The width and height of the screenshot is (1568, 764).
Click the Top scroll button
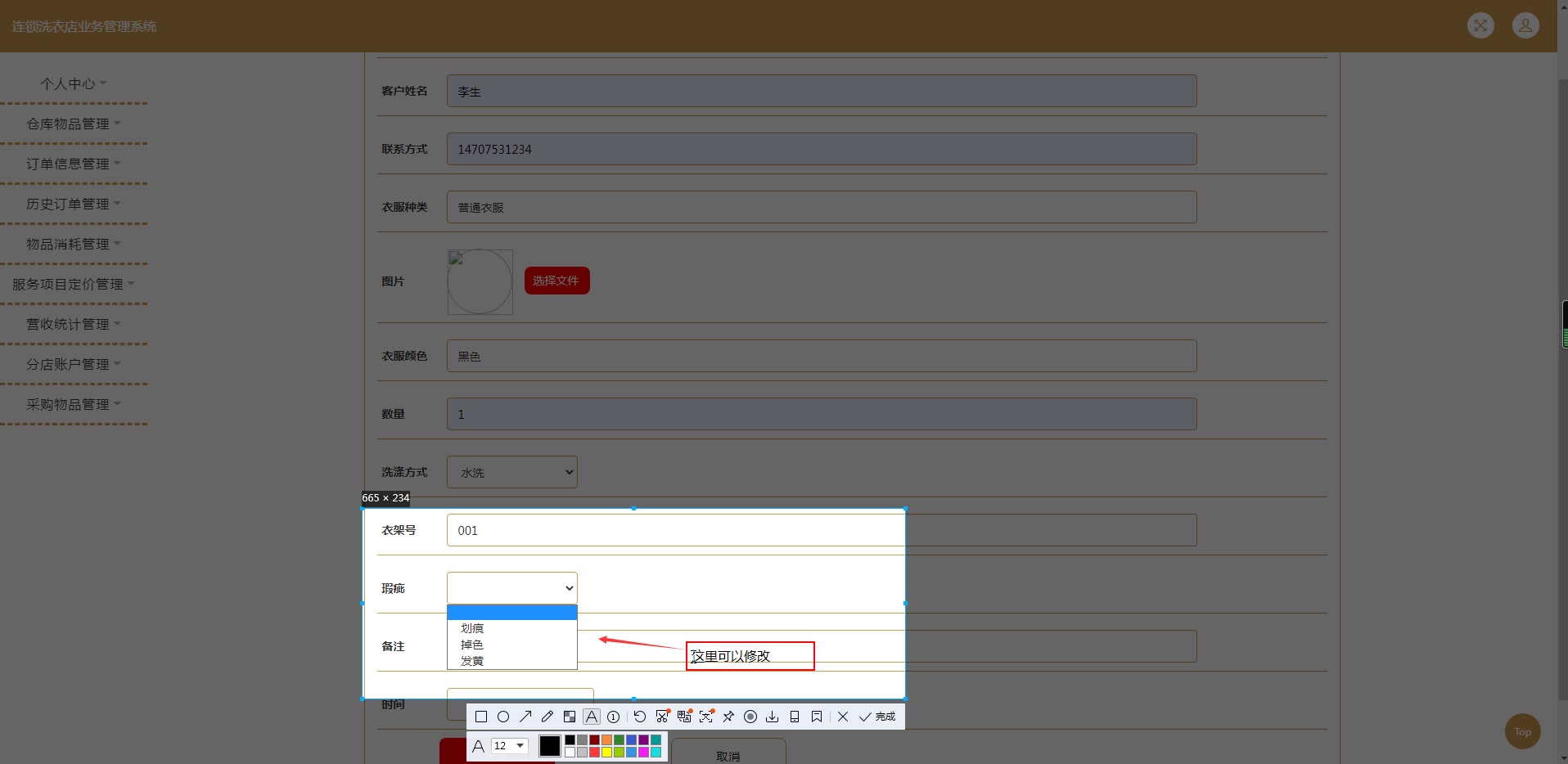tap(1522, 731)
